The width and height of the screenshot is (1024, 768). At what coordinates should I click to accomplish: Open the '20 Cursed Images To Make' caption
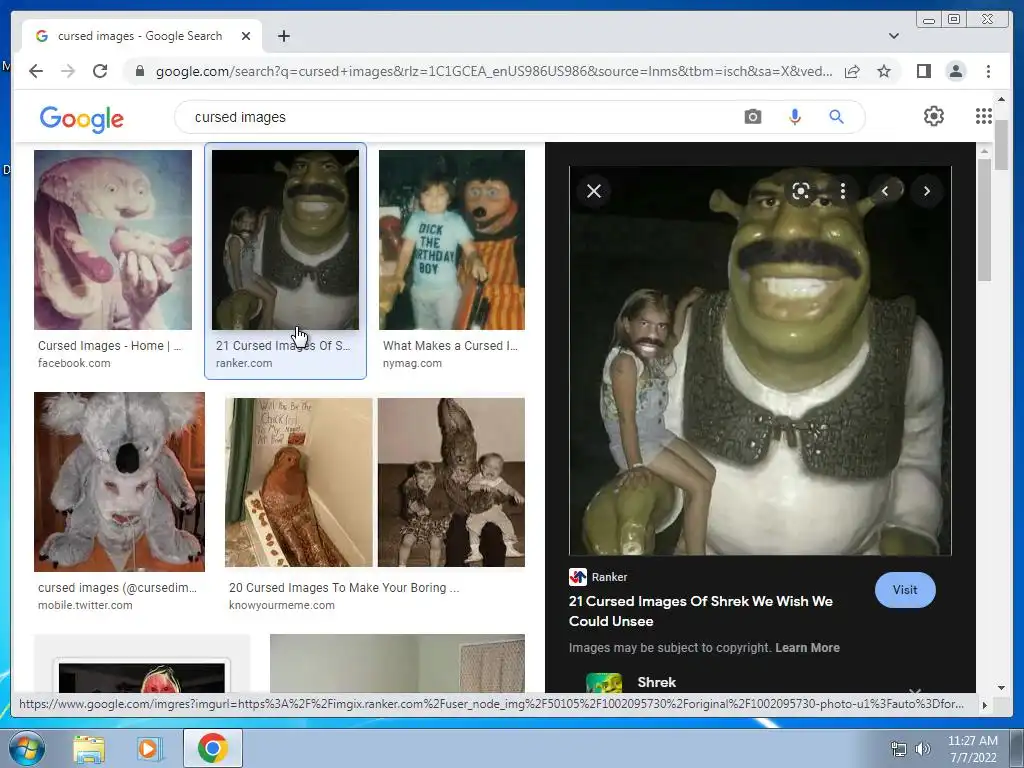click(344, 588)
